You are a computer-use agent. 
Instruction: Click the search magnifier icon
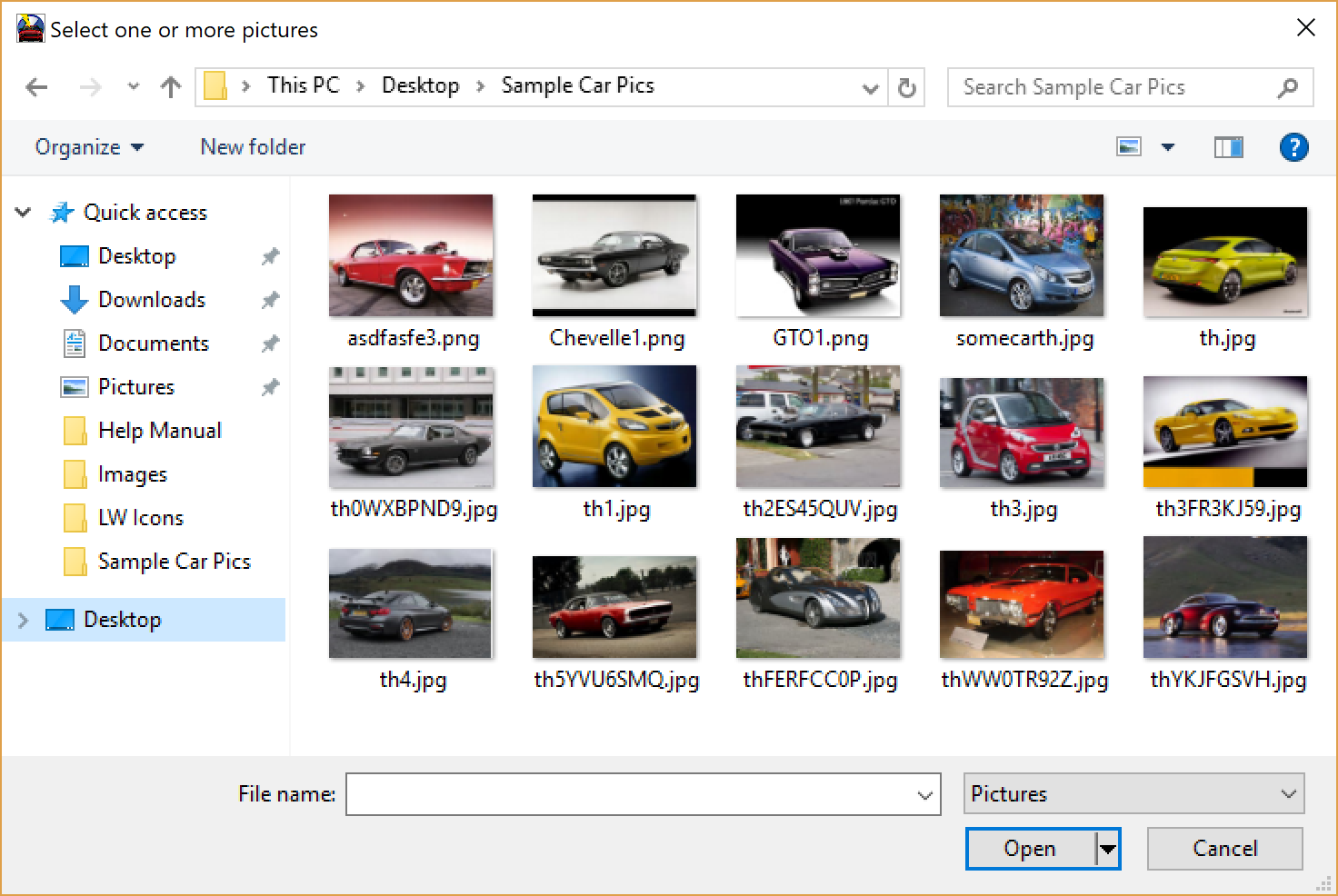click(x=1288, y=87)
